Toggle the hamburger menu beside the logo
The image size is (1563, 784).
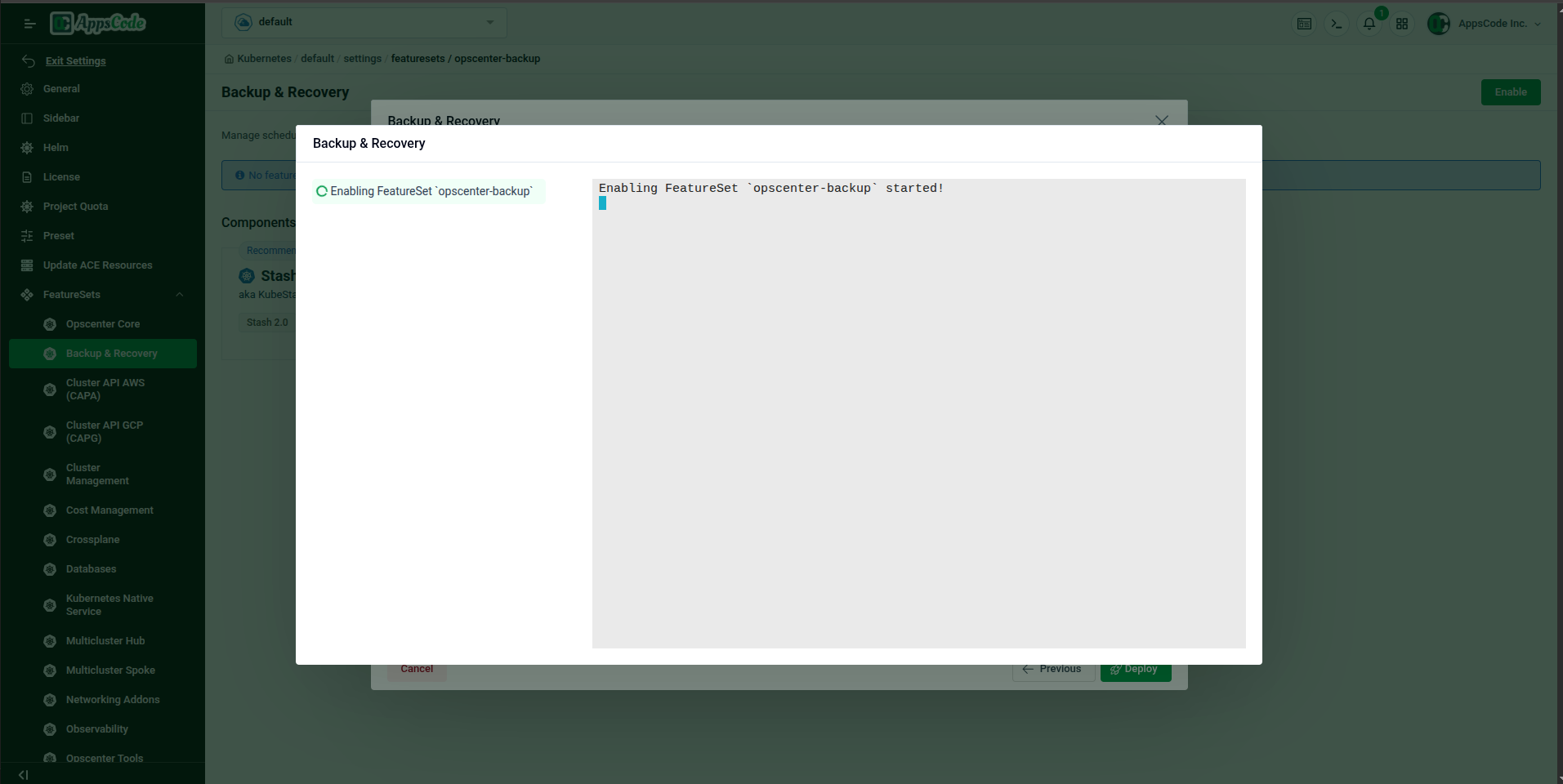[x=29, y=24]
